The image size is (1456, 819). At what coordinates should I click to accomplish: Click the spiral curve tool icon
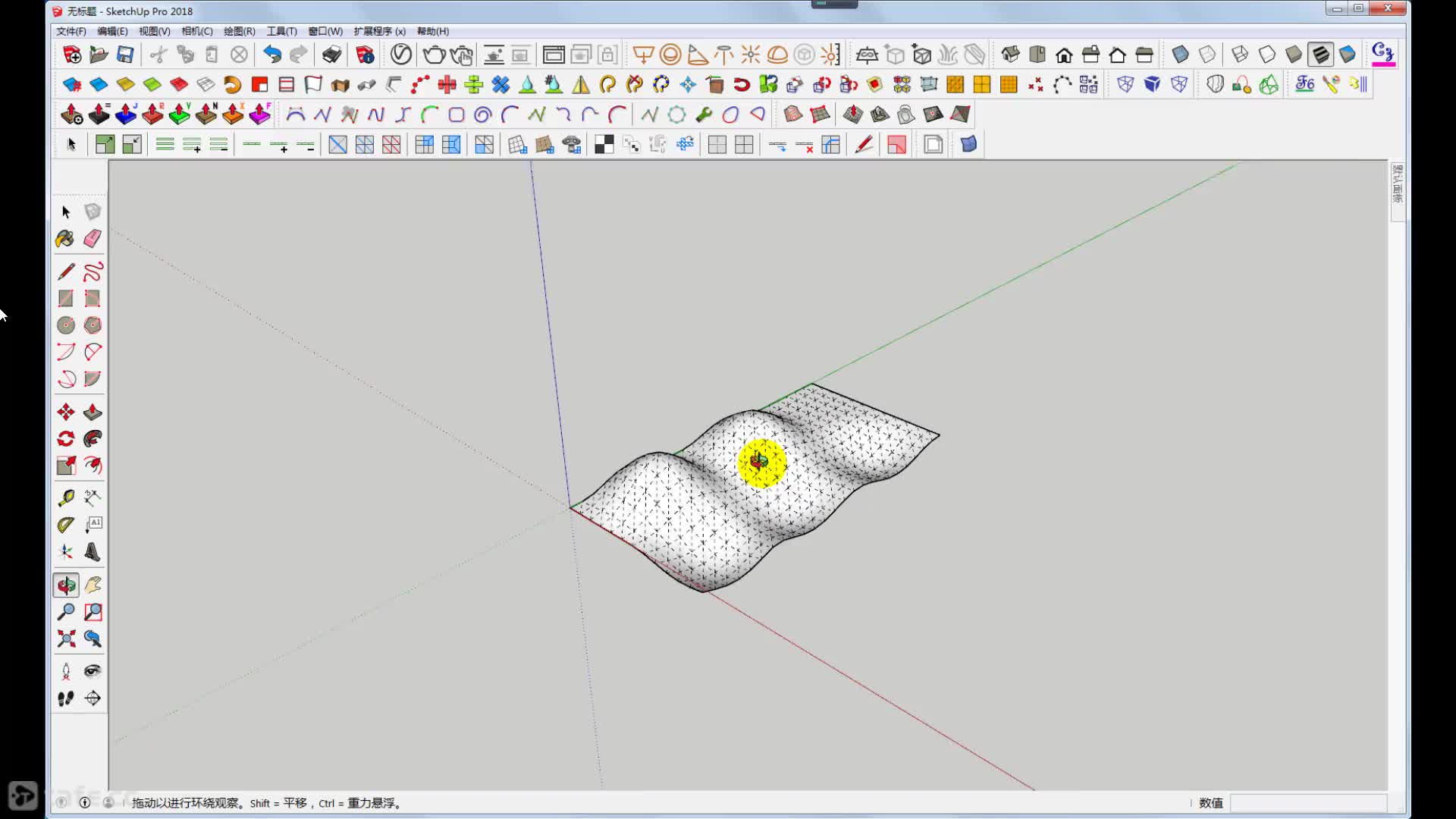[482, 115]
